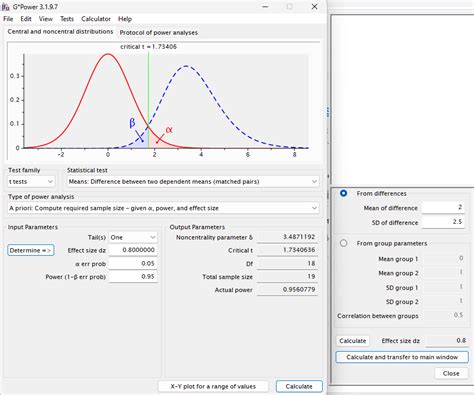Click the Actual power value 0.9560779
Image resolution: width=474 pixels, height=395 pixels.
coord(287,290)
